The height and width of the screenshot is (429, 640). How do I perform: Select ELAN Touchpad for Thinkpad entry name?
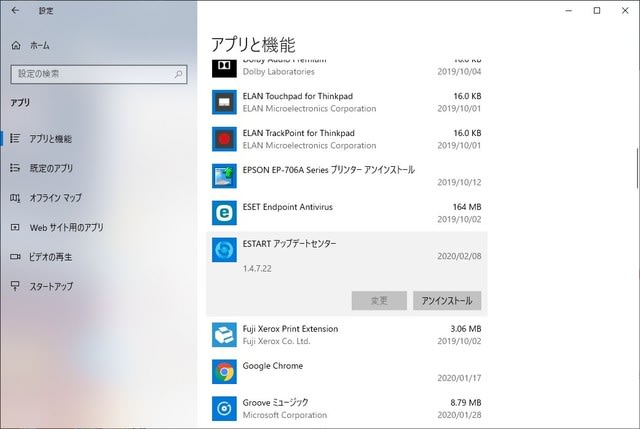[298, 96]
